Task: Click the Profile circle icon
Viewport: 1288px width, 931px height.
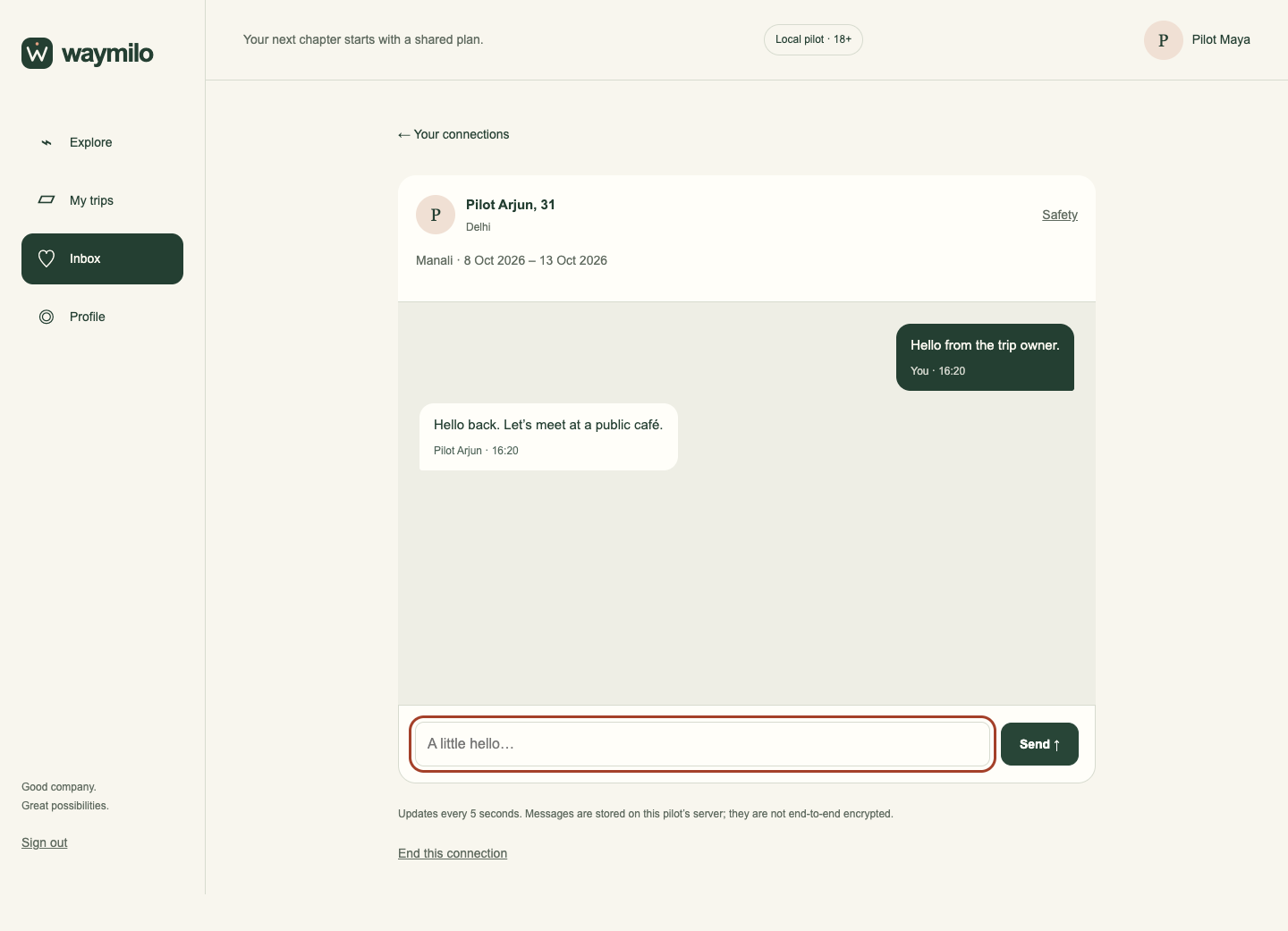Action: [x=47, y=317]
